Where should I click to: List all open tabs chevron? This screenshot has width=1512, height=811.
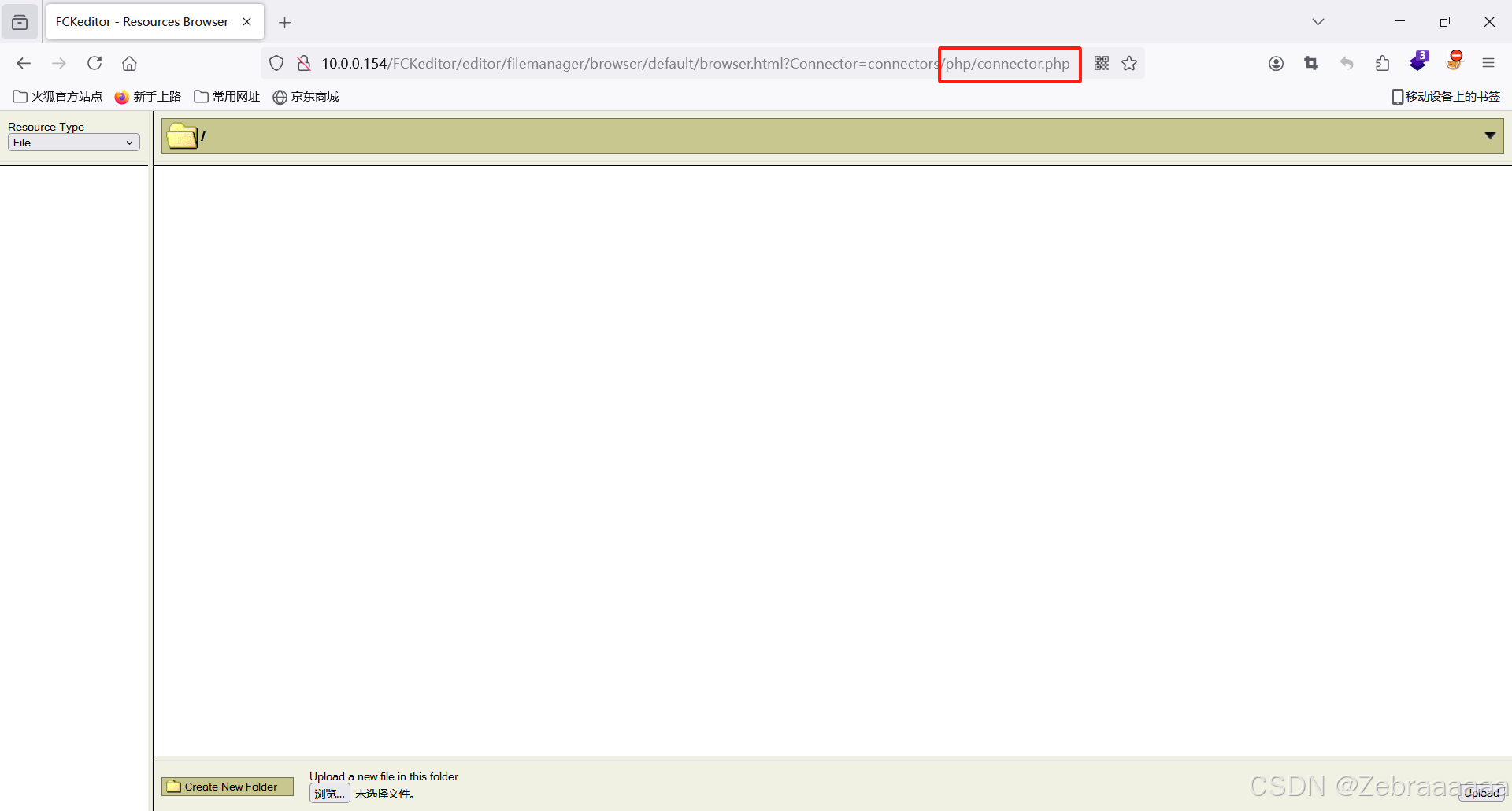pos(1318,22)
